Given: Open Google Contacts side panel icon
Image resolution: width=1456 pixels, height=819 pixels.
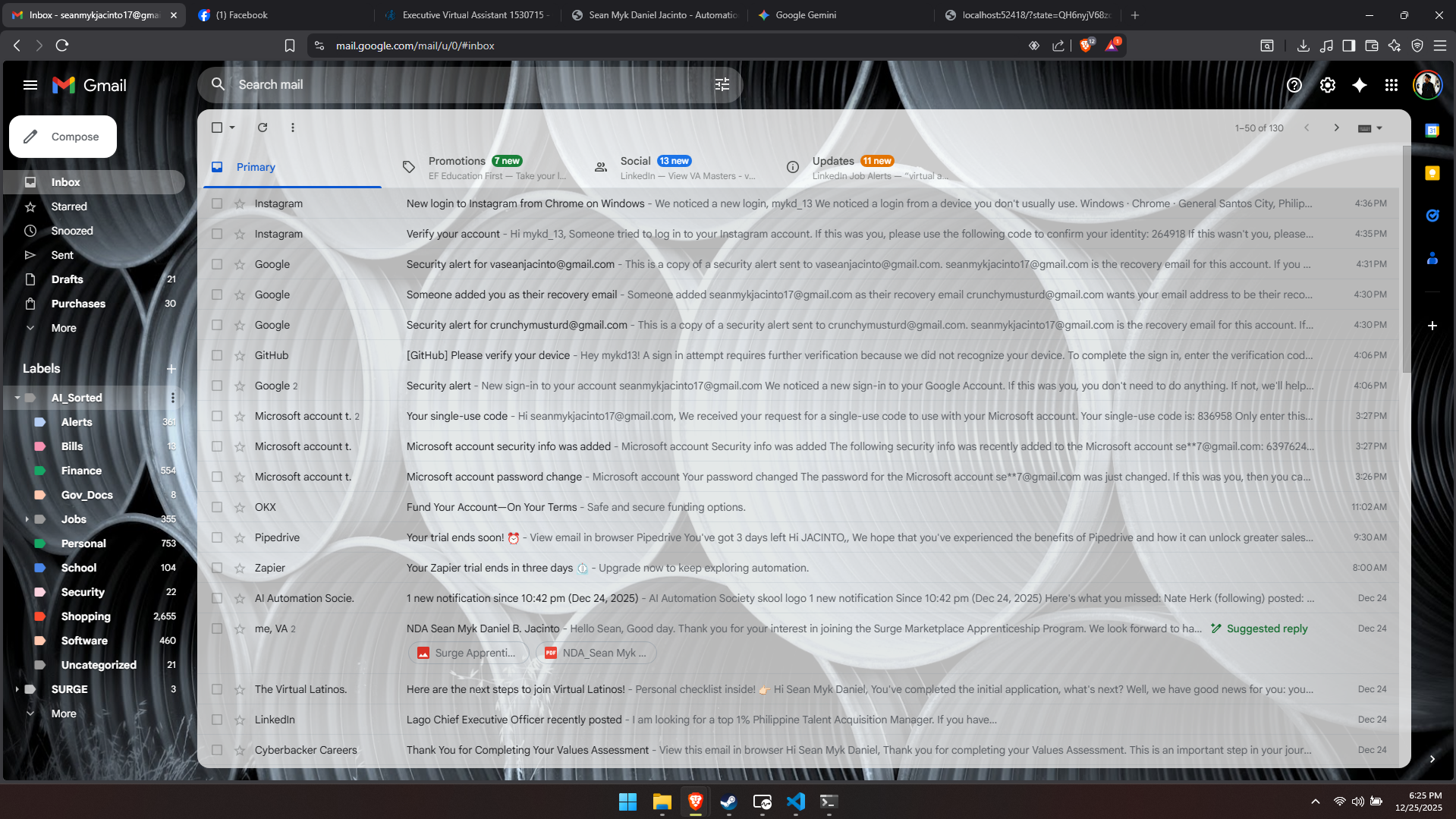Looking at the screenshot, I should [1432, 258].
